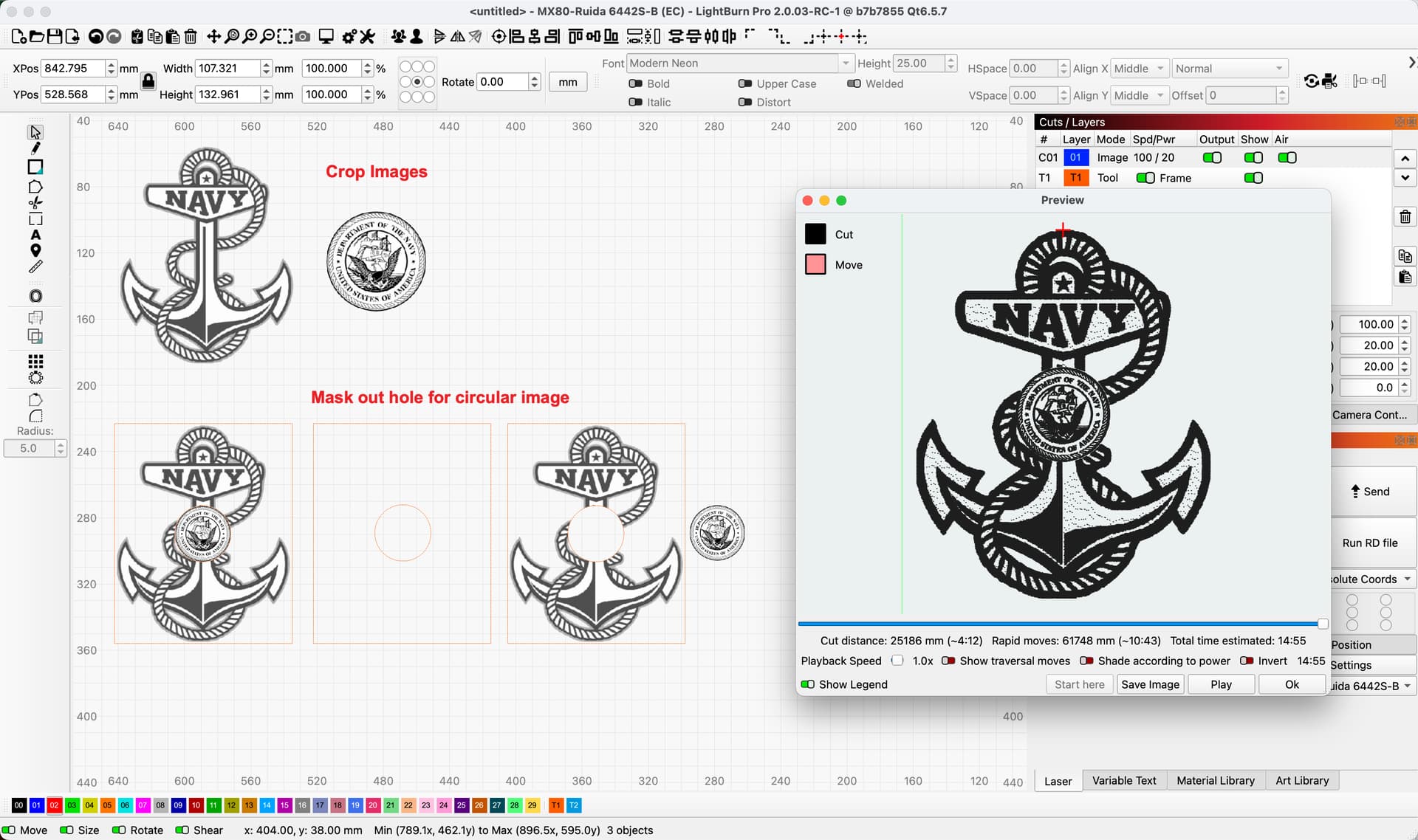Click the Measure ruler tool
Image resolution: width=1418 pixels, height=840 pixels.
[x=35, y=266]
